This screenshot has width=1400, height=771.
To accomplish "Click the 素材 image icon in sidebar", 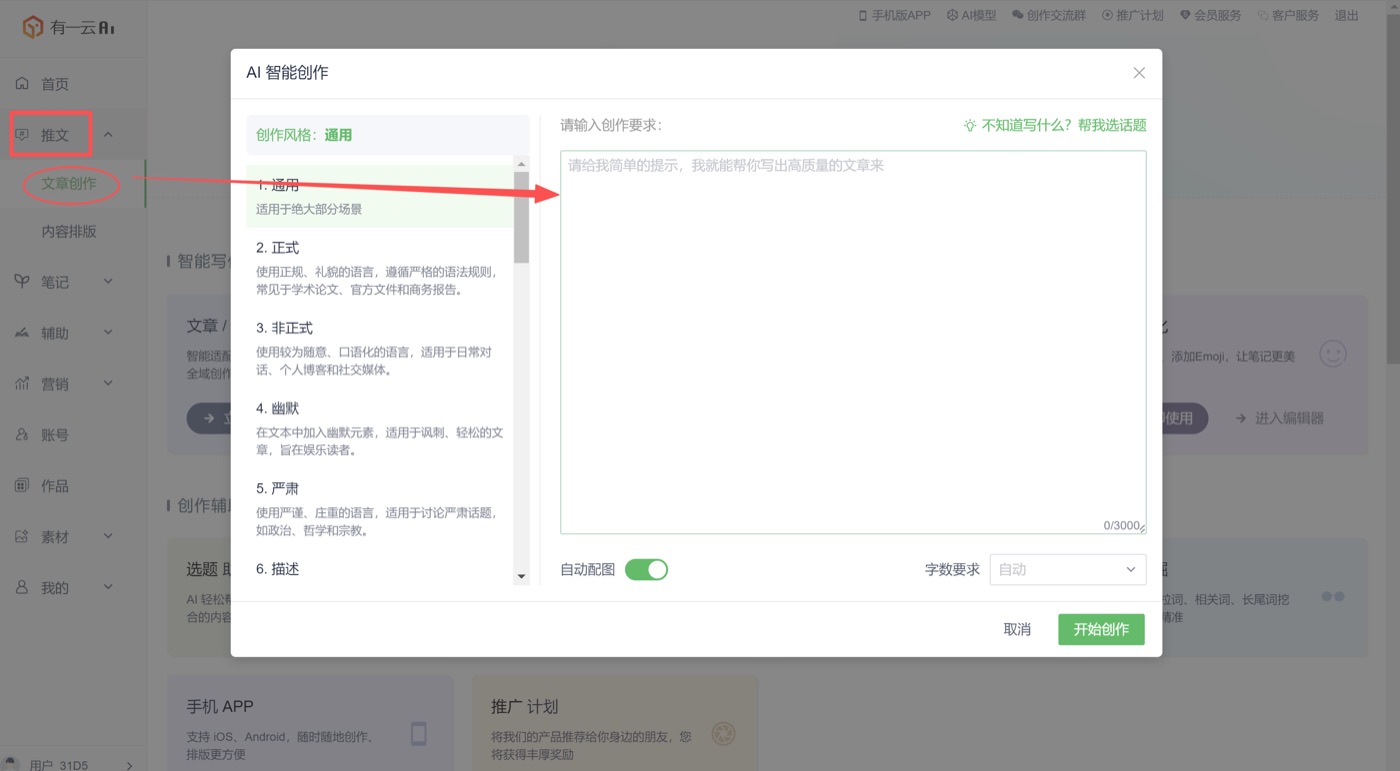I will [x=22, y=537].
